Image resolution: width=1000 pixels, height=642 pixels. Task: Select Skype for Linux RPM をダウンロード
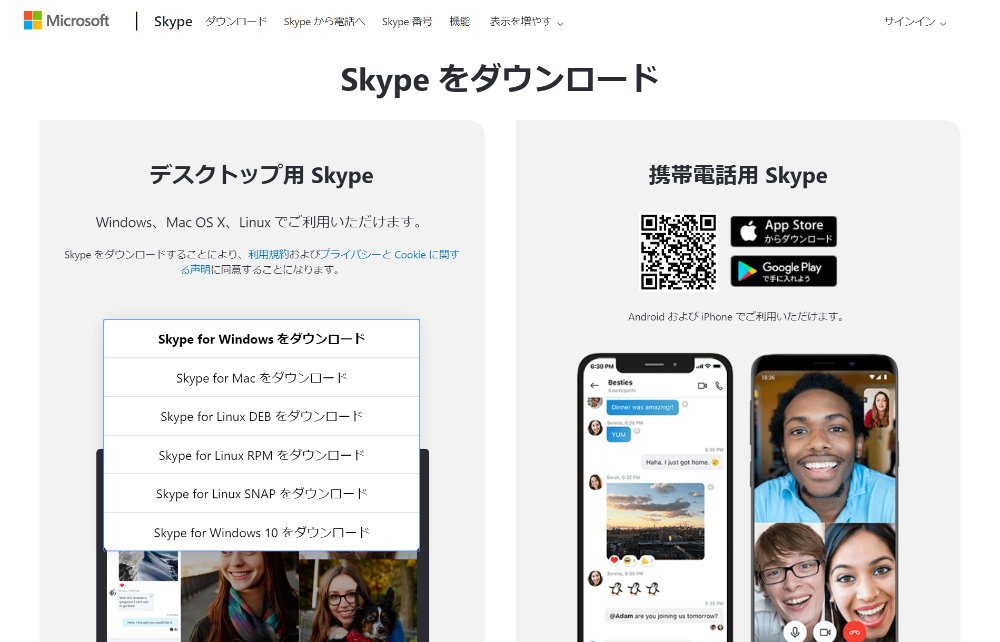(x=261, y=455)
